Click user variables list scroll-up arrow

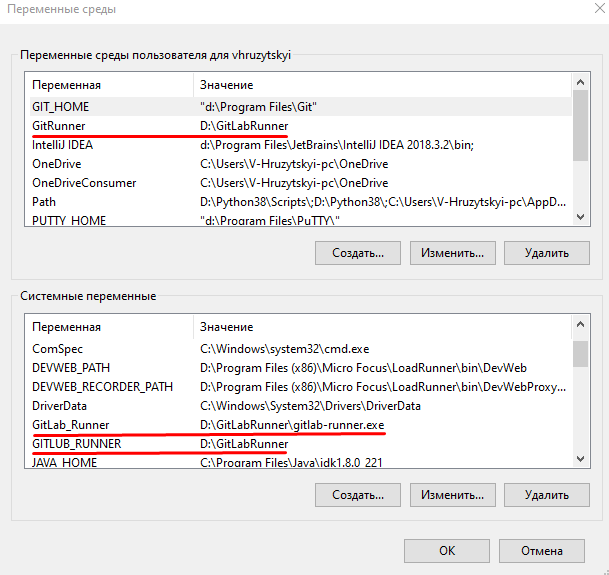click(x=581, y=82)
